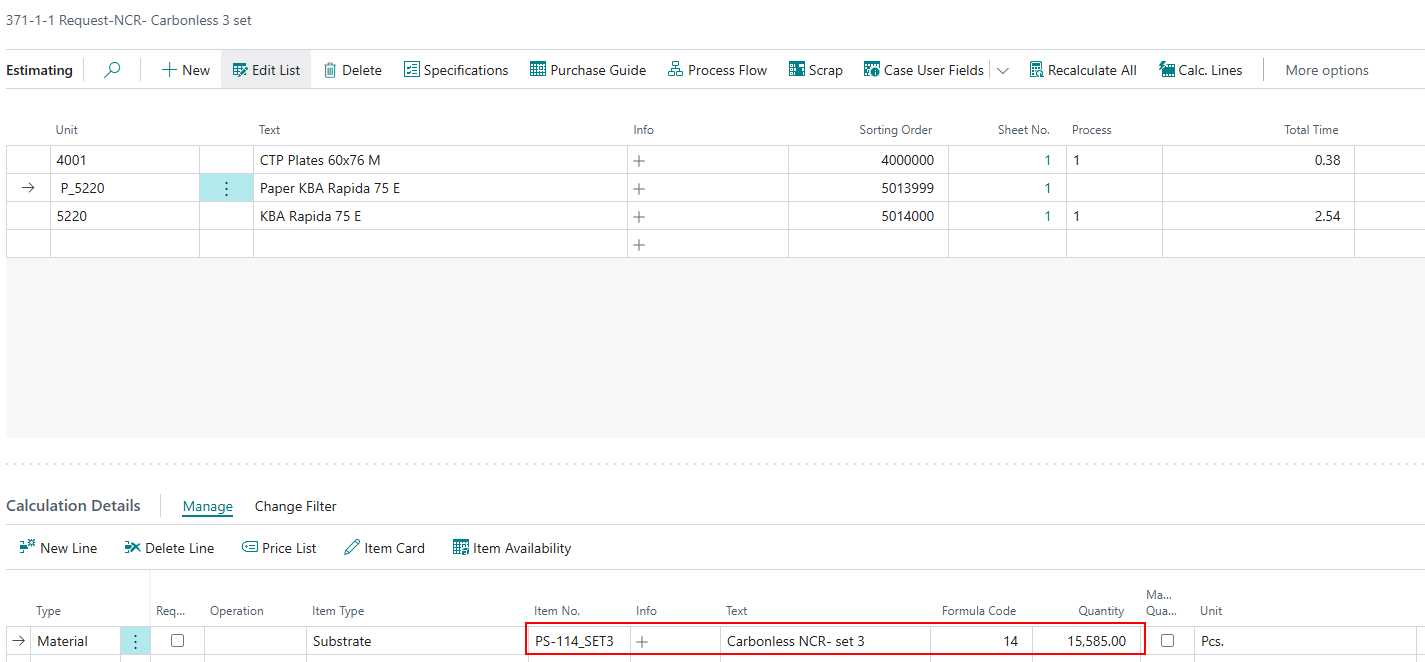Open Case User Fields

pyautogui.click(x=924, y=70)
